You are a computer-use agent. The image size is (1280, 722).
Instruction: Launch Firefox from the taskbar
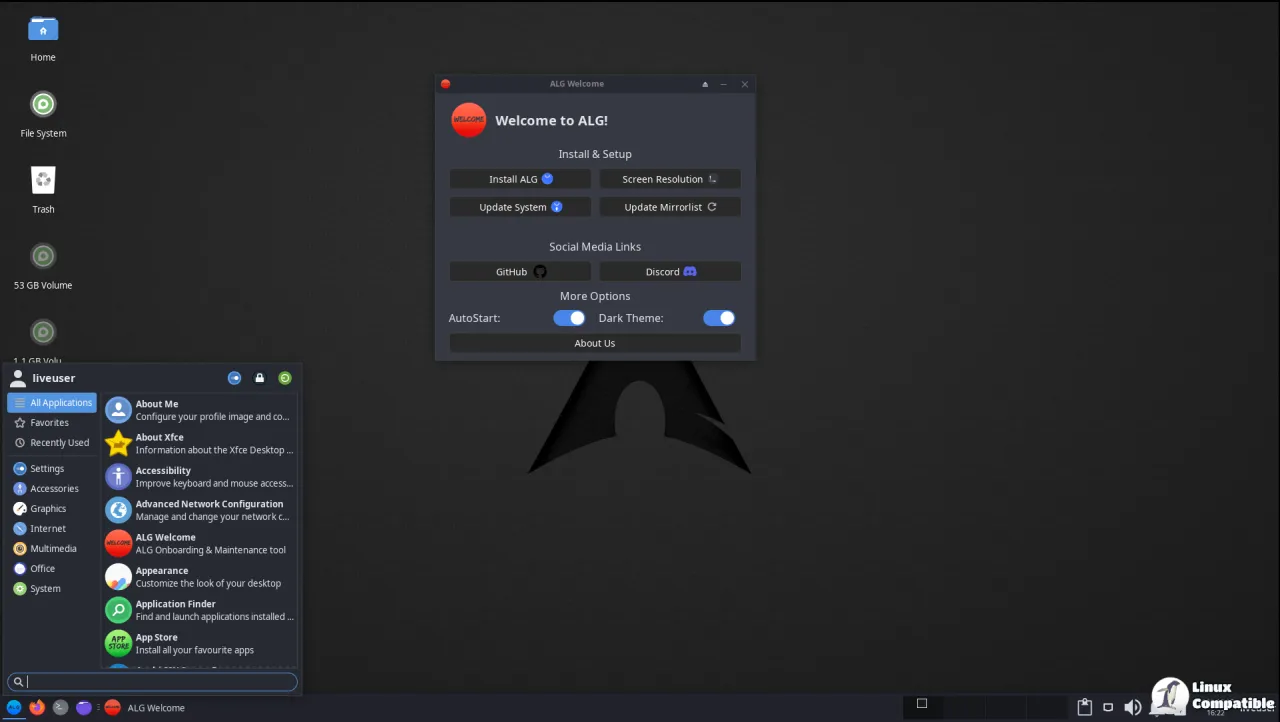coord(37,707)
